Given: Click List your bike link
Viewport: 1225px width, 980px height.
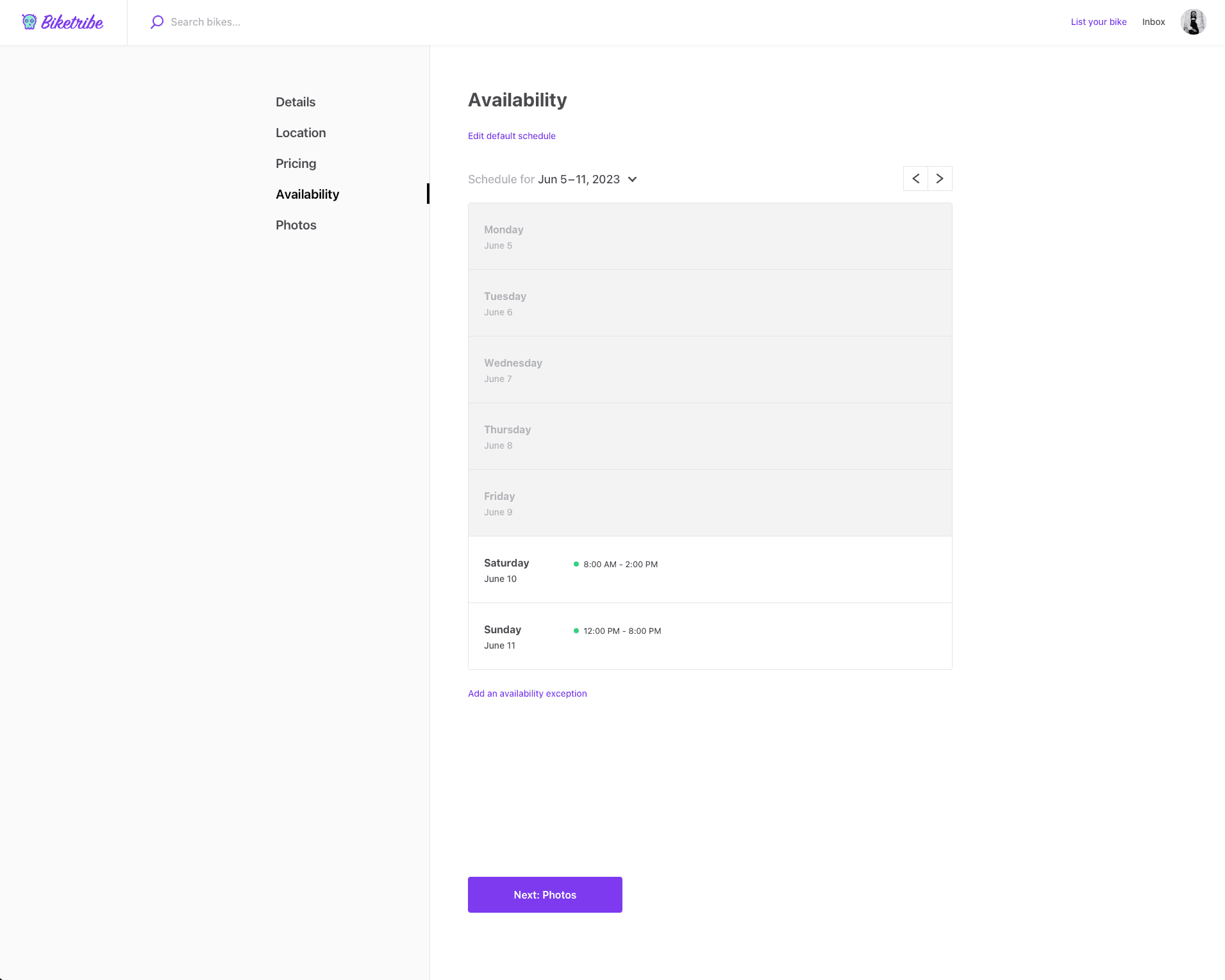Looking at the screenshot, I should [x=1098, y=22].
